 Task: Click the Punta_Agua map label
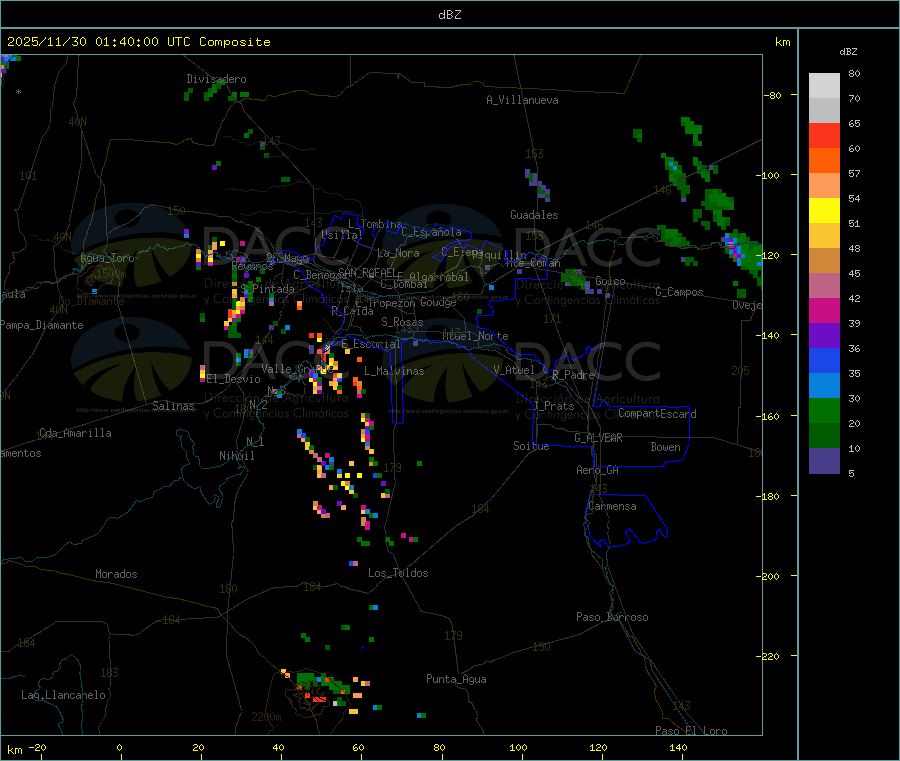(456, 679)
